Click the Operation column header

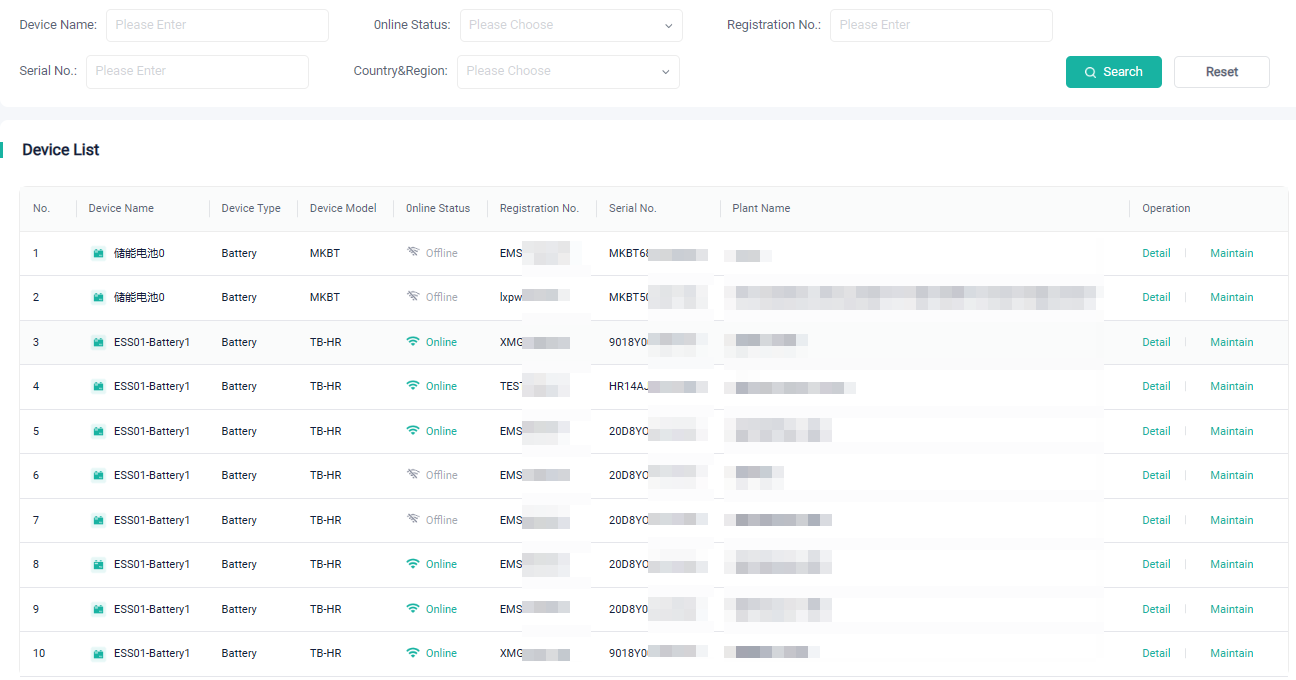coord(1166,208)
